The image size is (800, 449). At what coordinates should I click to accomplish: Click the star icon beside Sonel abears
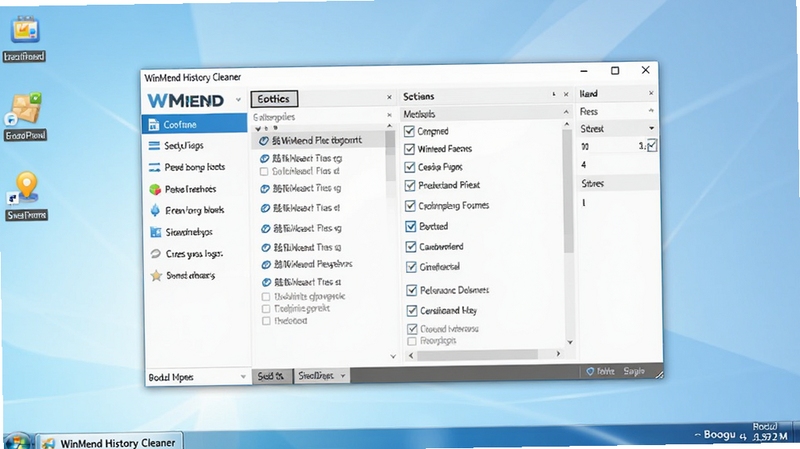click(156, 276)
